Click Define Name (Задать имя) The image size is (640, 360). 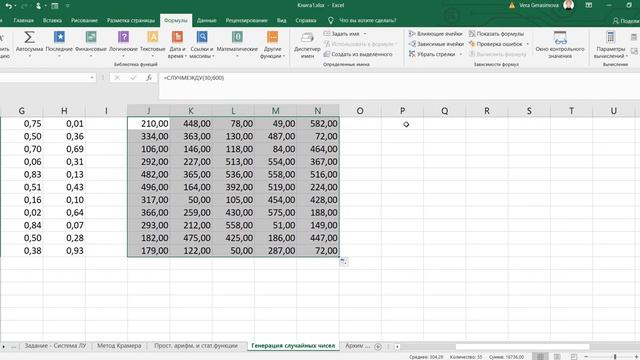point(342,34)
